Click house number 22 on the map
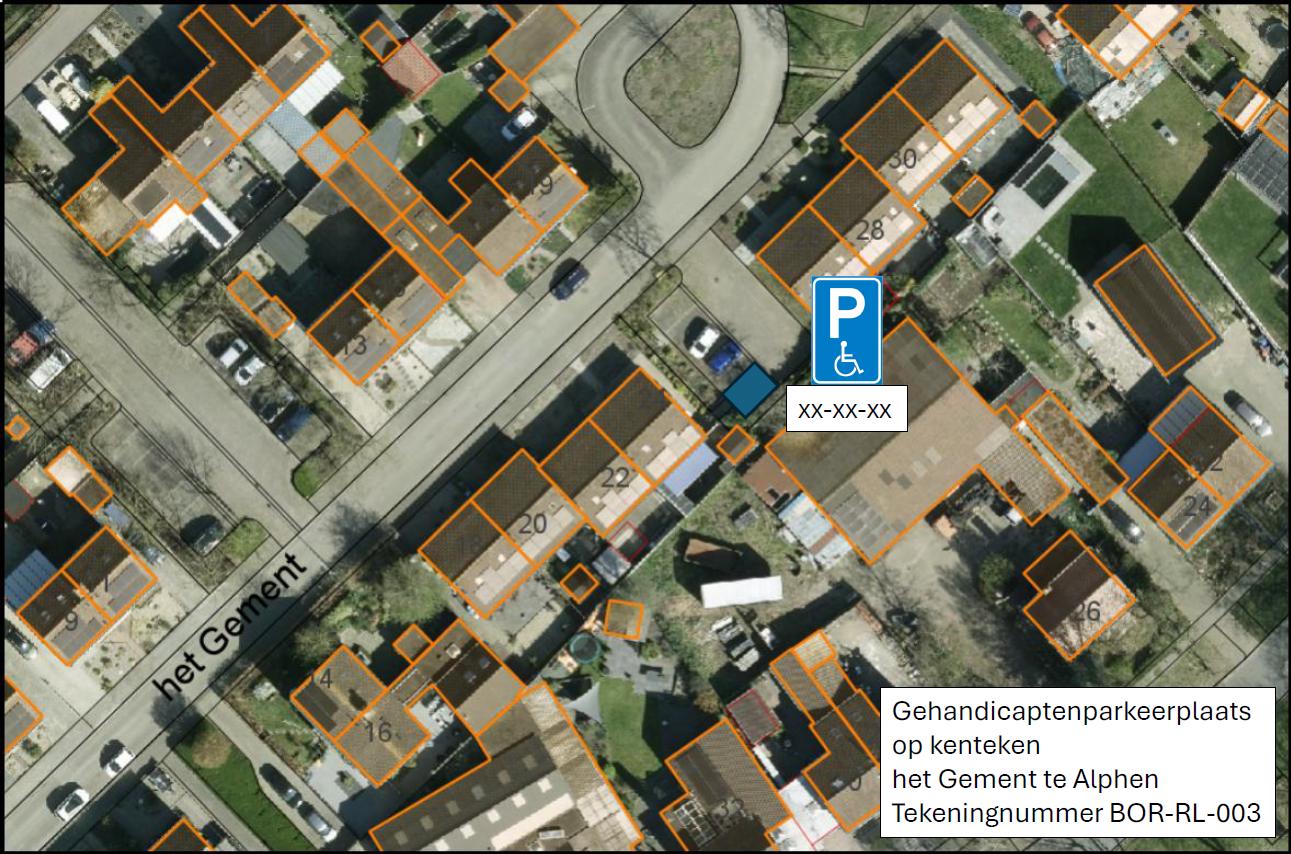Screen dimensions: 1291x854 (616, 477)
